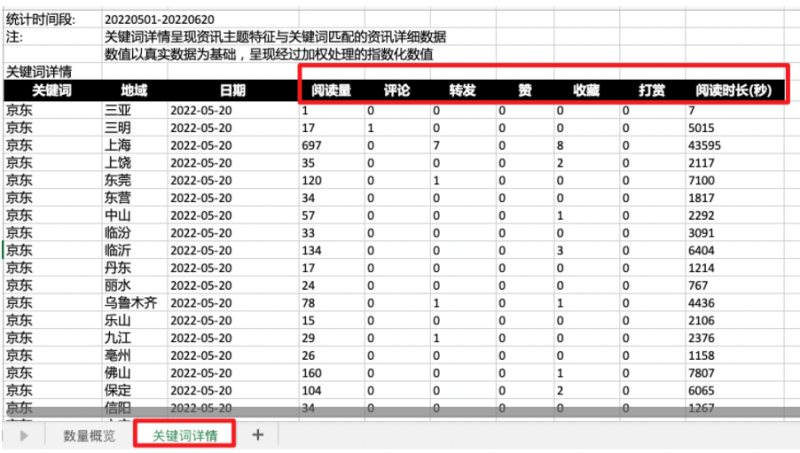
Task: Select the 阅读量 column header
Action: click(331, 91)
